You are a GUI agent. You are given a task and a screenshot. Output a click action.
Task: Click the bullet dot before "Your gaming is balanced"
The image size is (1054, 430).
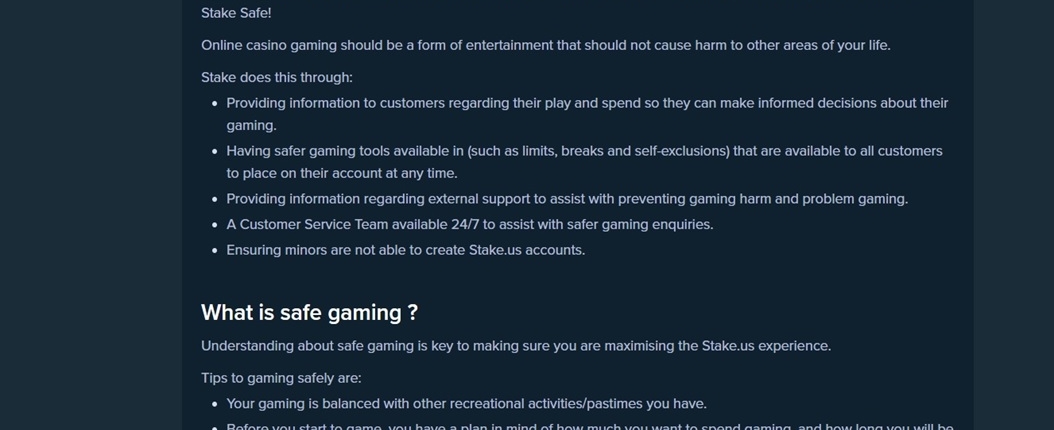(214, 404)
